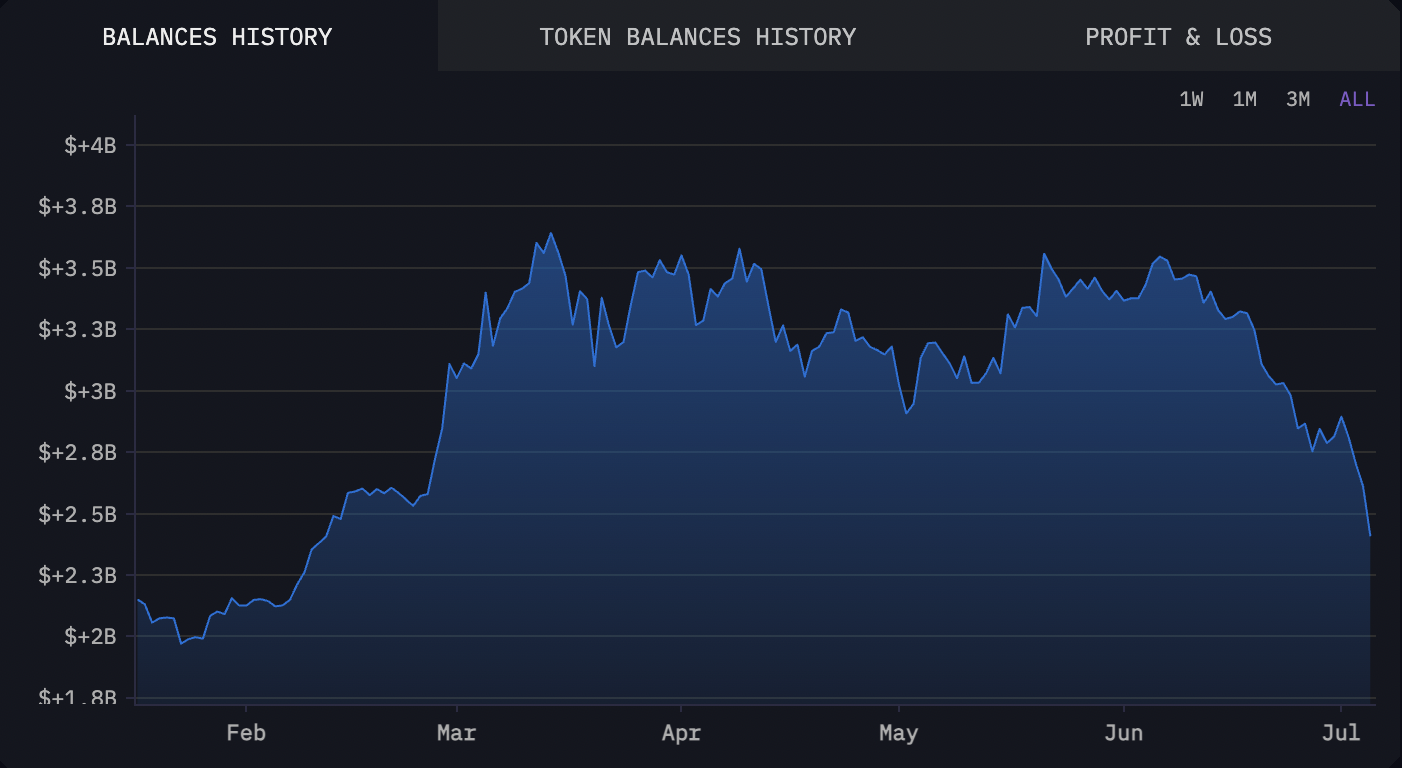Select the 3M time range
1402x768 pixels.
1297,99
